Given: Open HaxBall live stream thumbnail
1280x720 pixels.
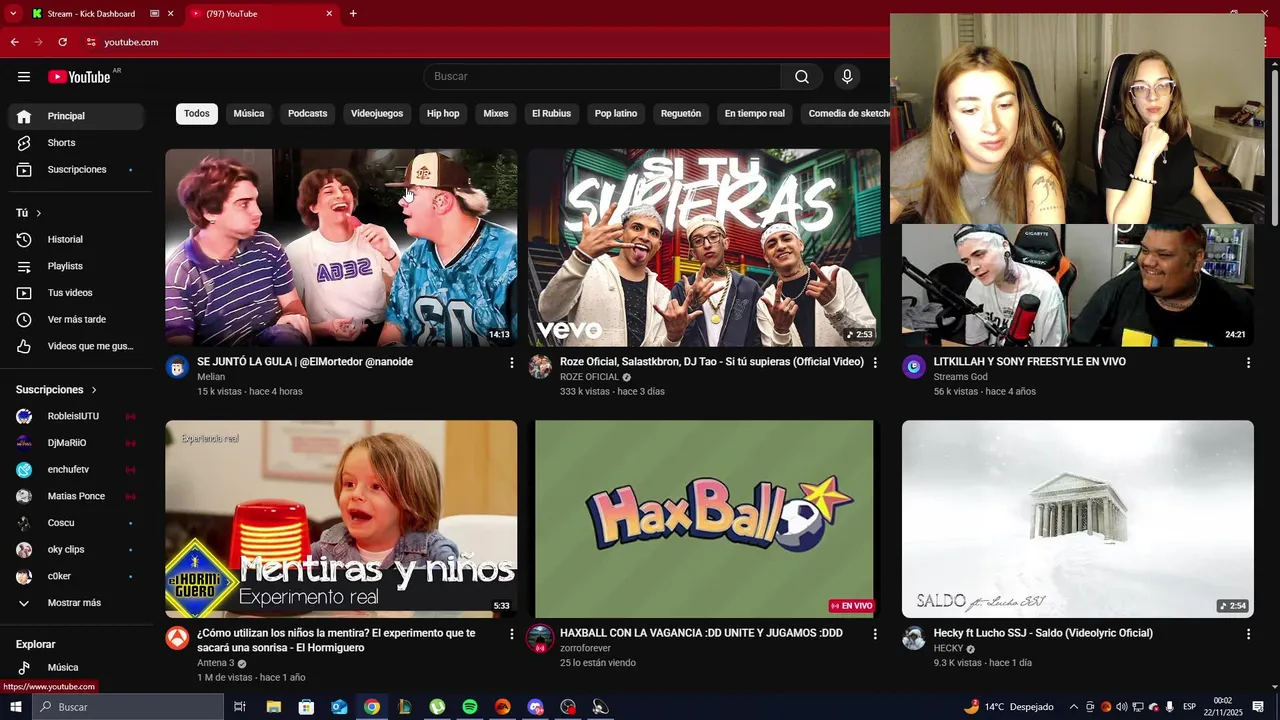Looking at the screenshot, I should [x=704, y=519].
